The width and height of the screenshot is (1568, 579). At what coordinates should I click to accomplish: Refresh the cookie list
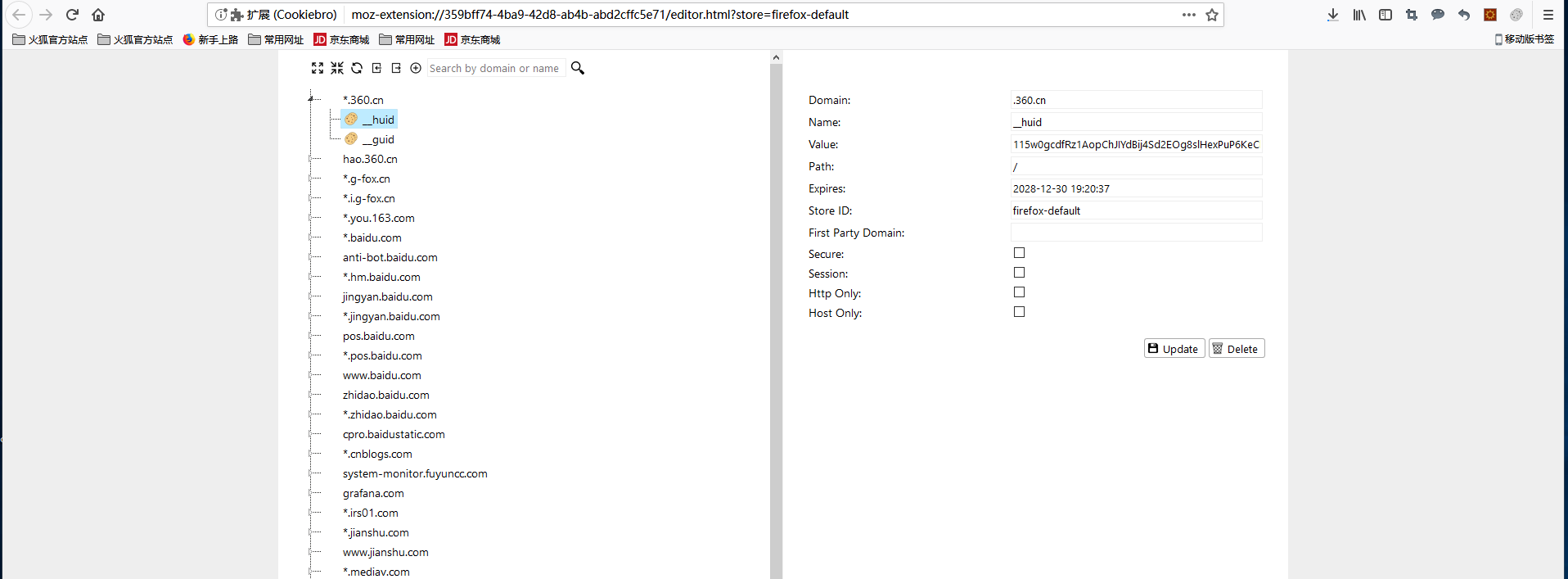point(357,68)
